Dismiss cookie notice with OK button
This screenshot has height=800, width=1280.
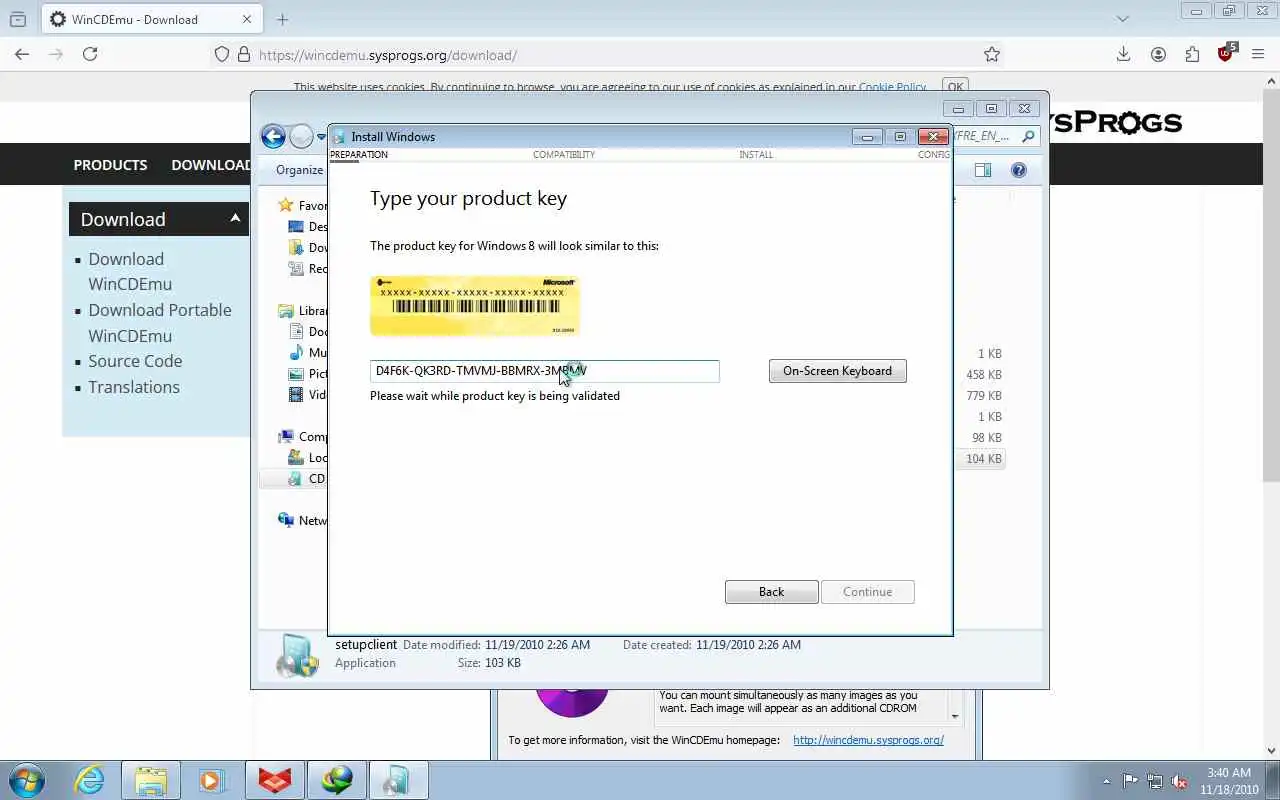[956, 87]
